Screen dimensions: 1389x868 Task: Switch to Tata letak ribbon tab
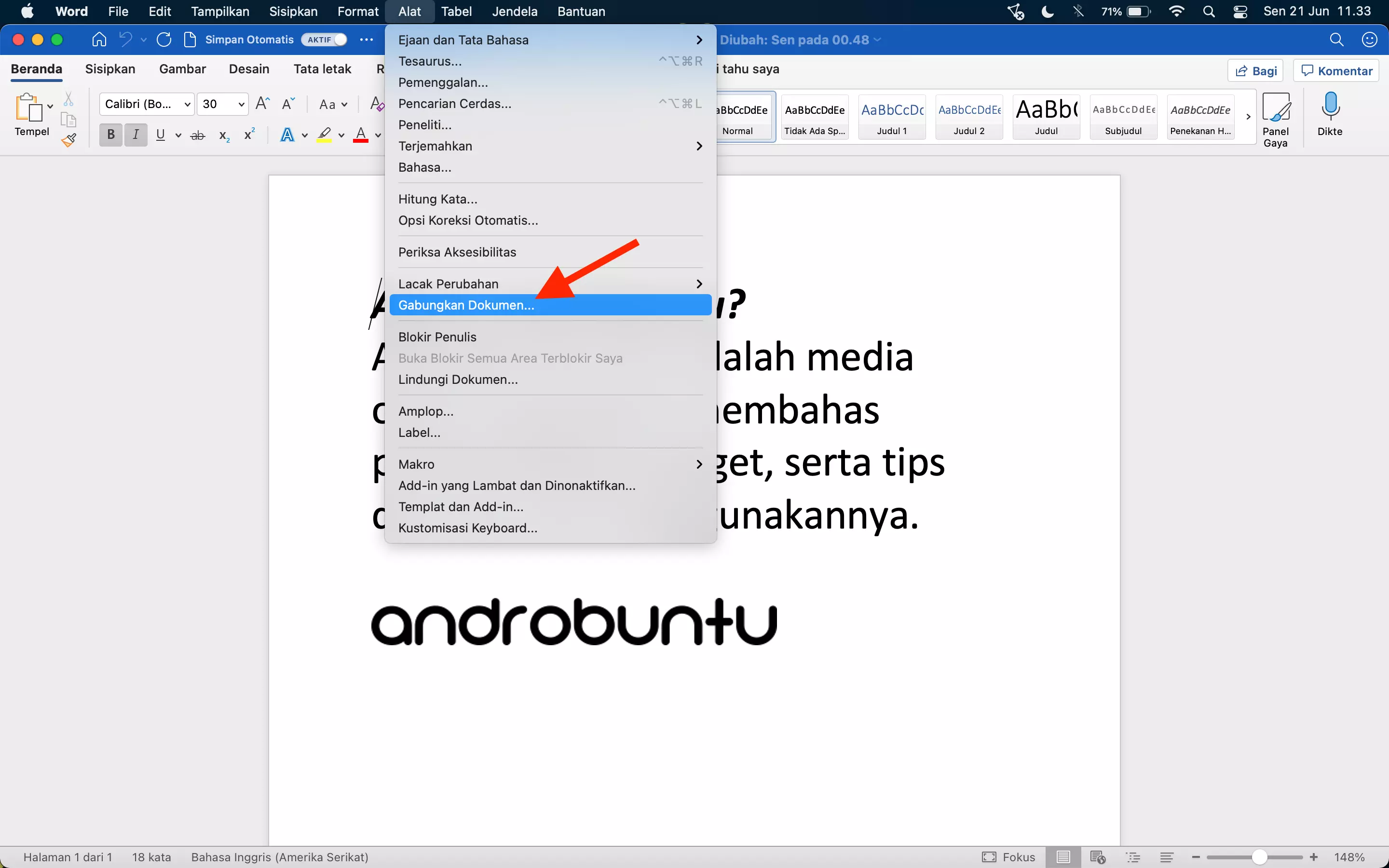[x=322, y=69]
